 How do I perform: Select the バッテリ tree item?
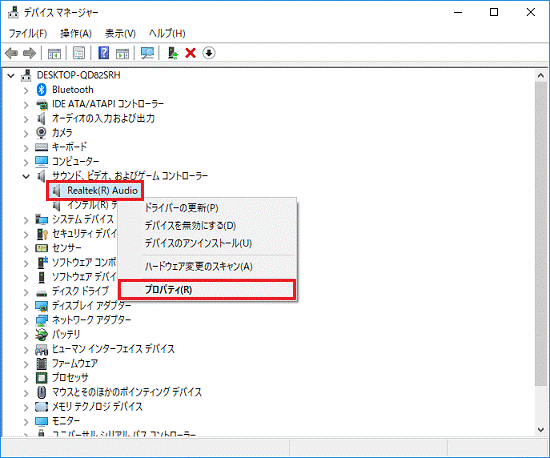(x=66, y=335)
